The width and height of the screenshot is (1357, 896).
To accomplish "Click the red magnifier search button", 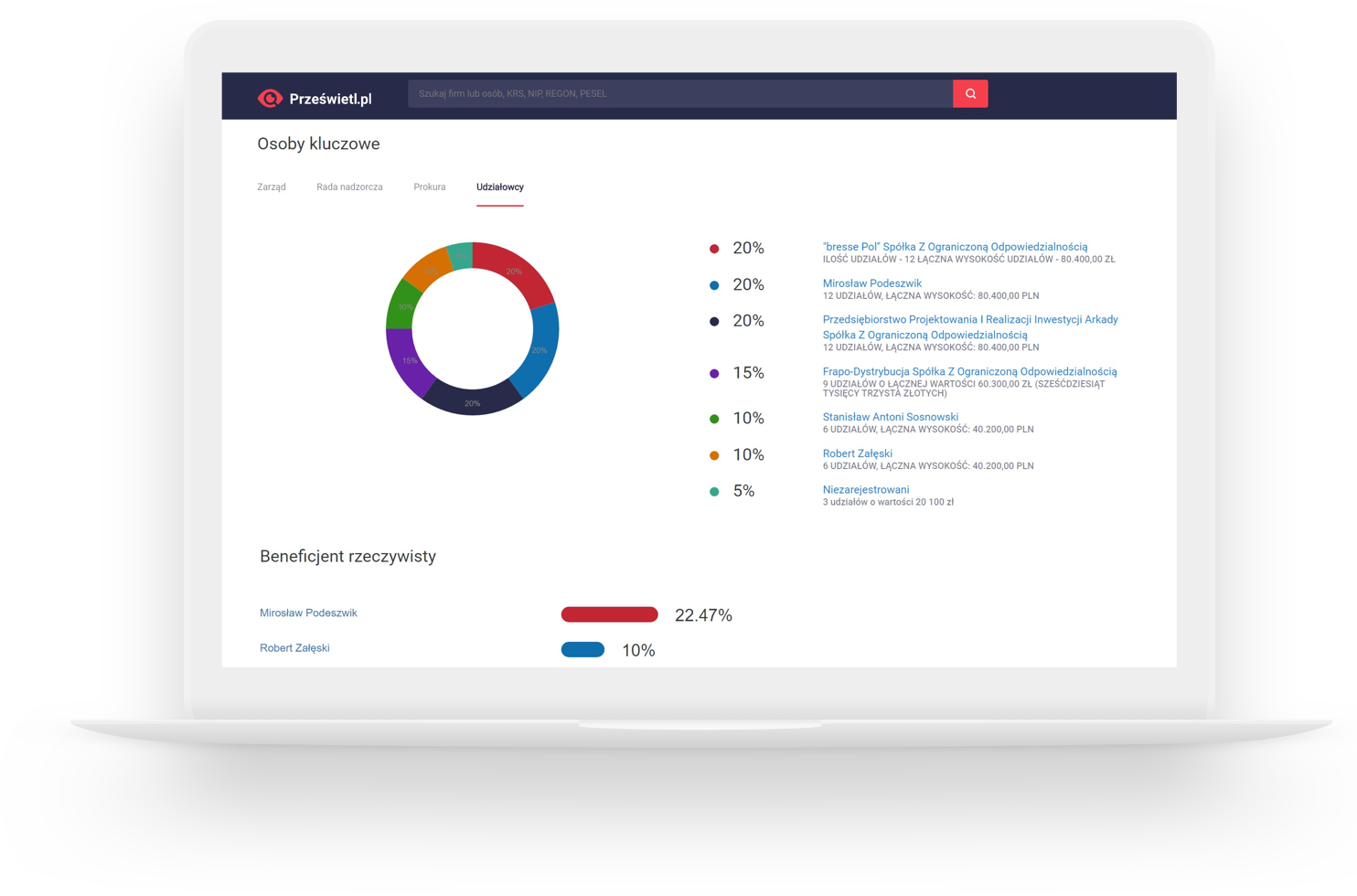I will (969, 93).
